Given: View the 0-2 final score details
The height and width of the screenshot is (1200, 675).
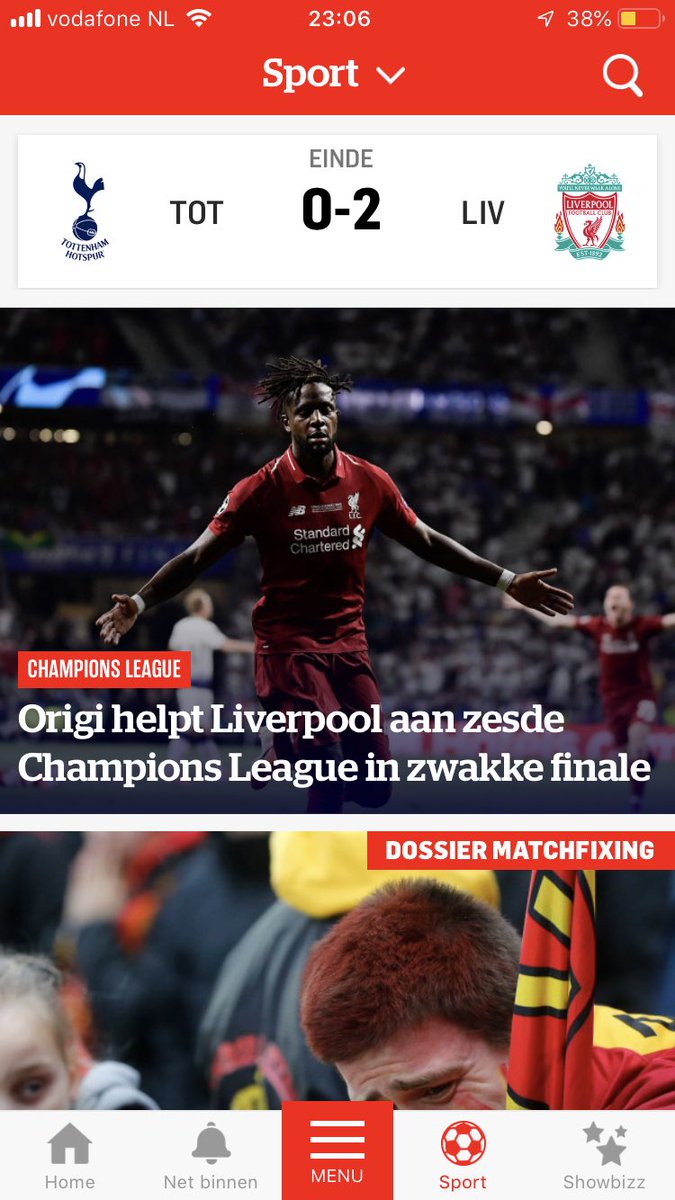Looking at the screenshot, I should pos(341,211).
